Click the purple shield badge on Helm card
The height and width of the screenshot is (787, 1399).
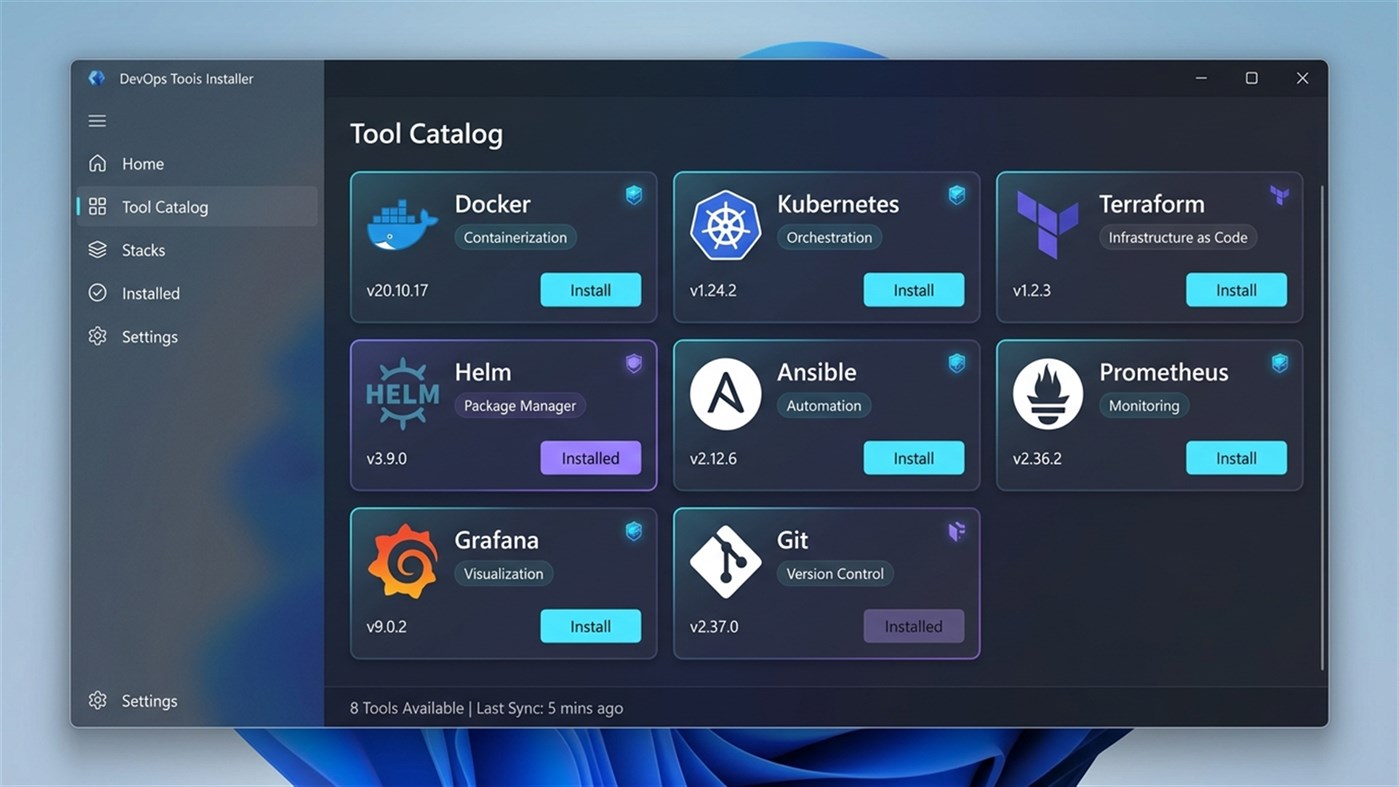coord(634,363)
